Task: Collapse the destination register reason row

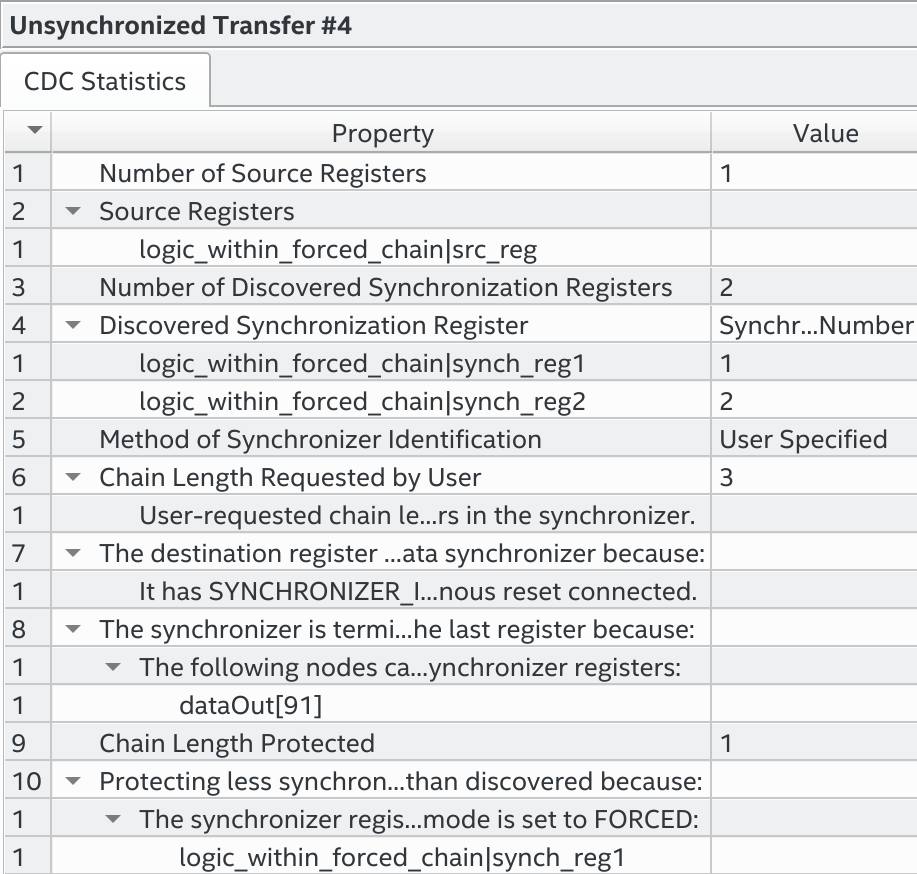Action: 74,554
